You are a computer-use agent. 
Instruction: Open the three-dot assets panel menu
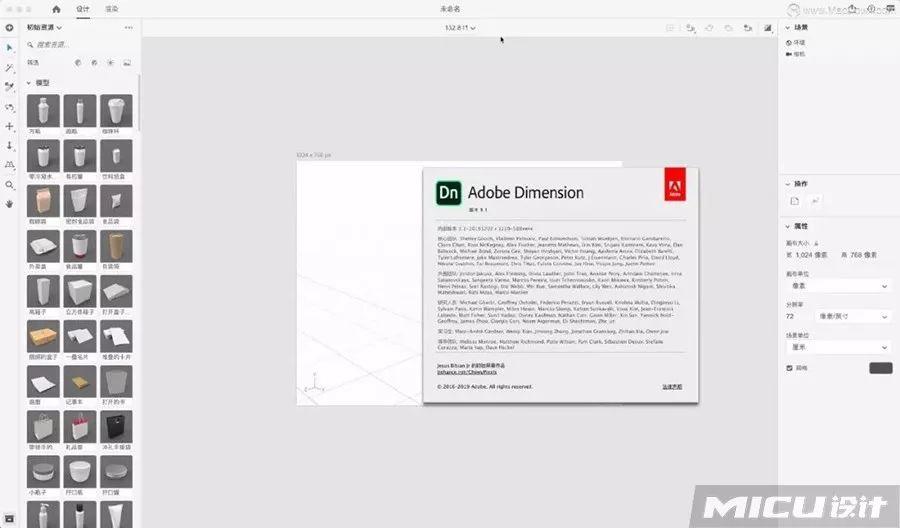click(x=129, y=28)
